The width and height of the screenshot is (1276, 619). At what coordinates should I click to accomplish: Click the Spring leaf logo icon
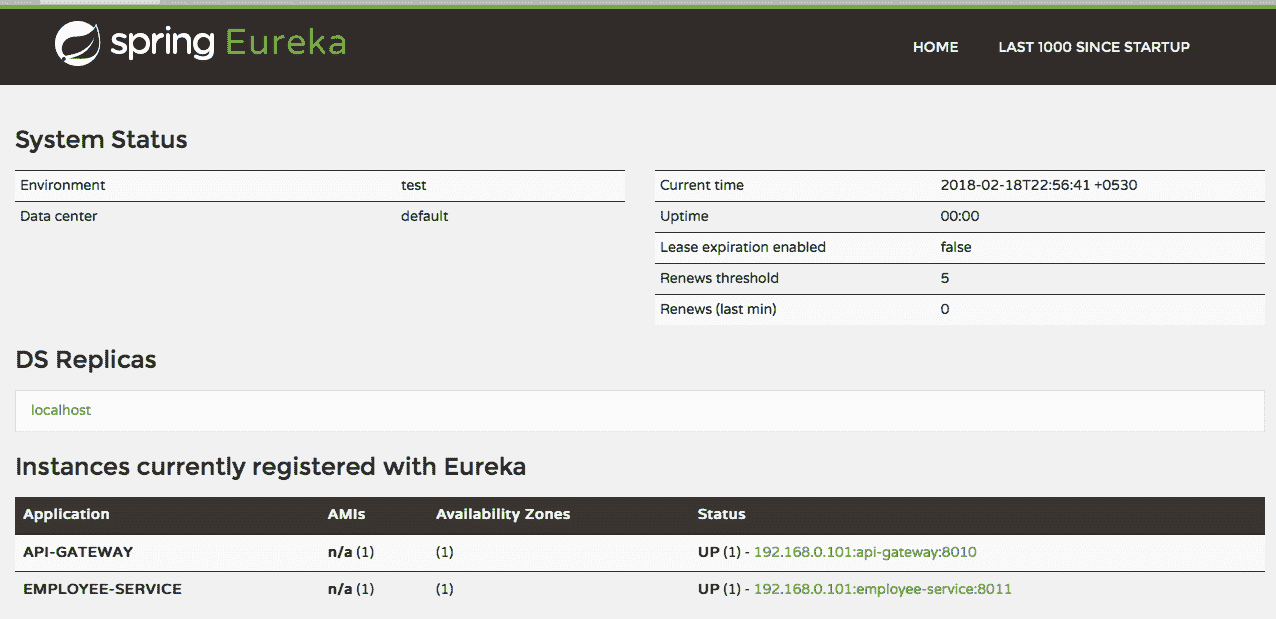pyautogui.click(x=77, y=43)
